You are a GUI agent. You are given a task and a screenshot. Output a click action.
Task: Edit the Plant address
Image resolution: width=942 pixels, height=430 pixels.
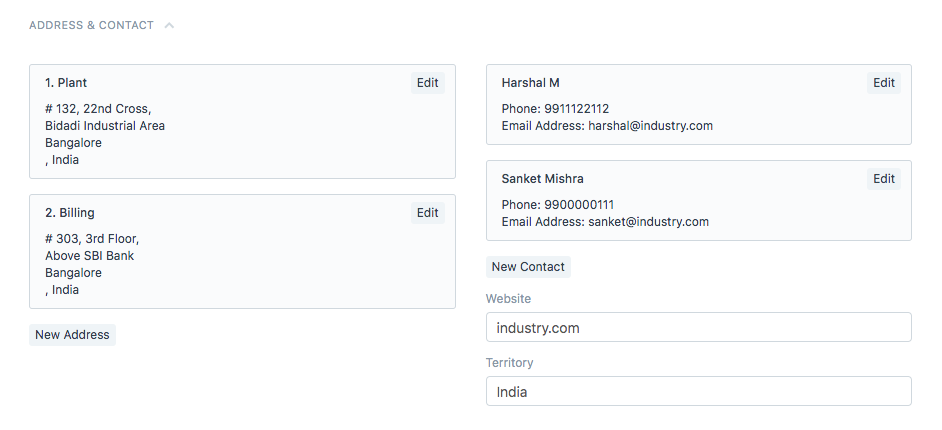[428, 83]
